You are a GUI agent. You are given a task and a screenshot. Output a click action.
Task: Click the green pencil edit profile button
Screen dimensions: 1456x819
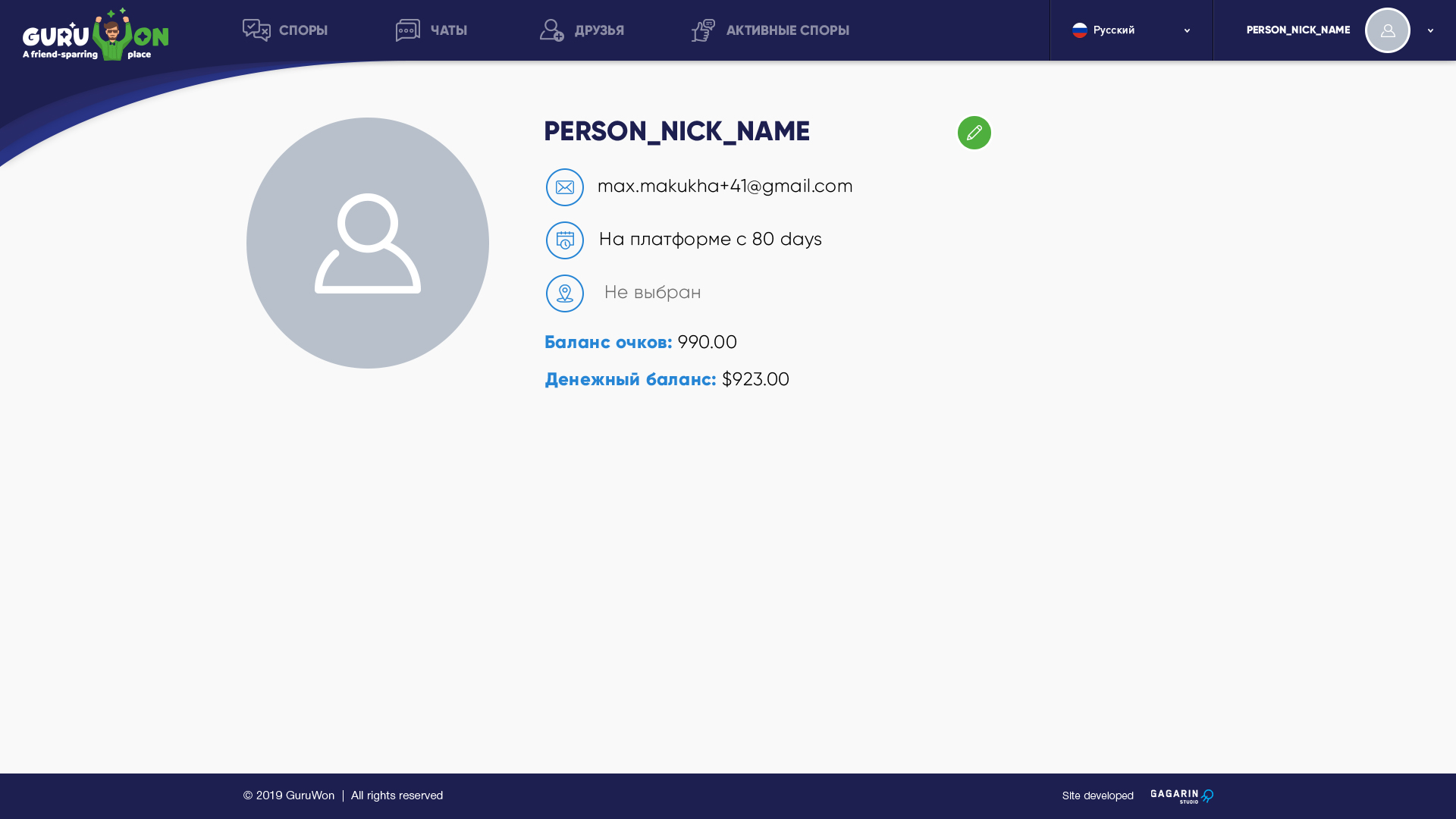click(x=974, y=133)
